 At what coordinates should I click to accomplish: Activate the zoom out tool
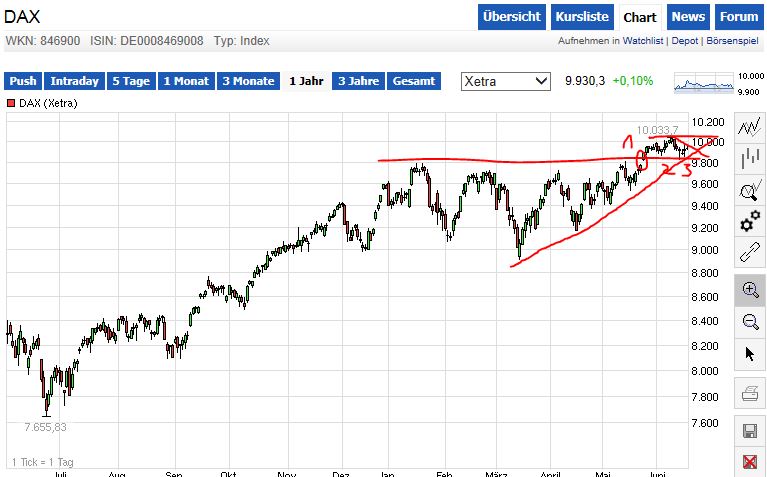749,321
